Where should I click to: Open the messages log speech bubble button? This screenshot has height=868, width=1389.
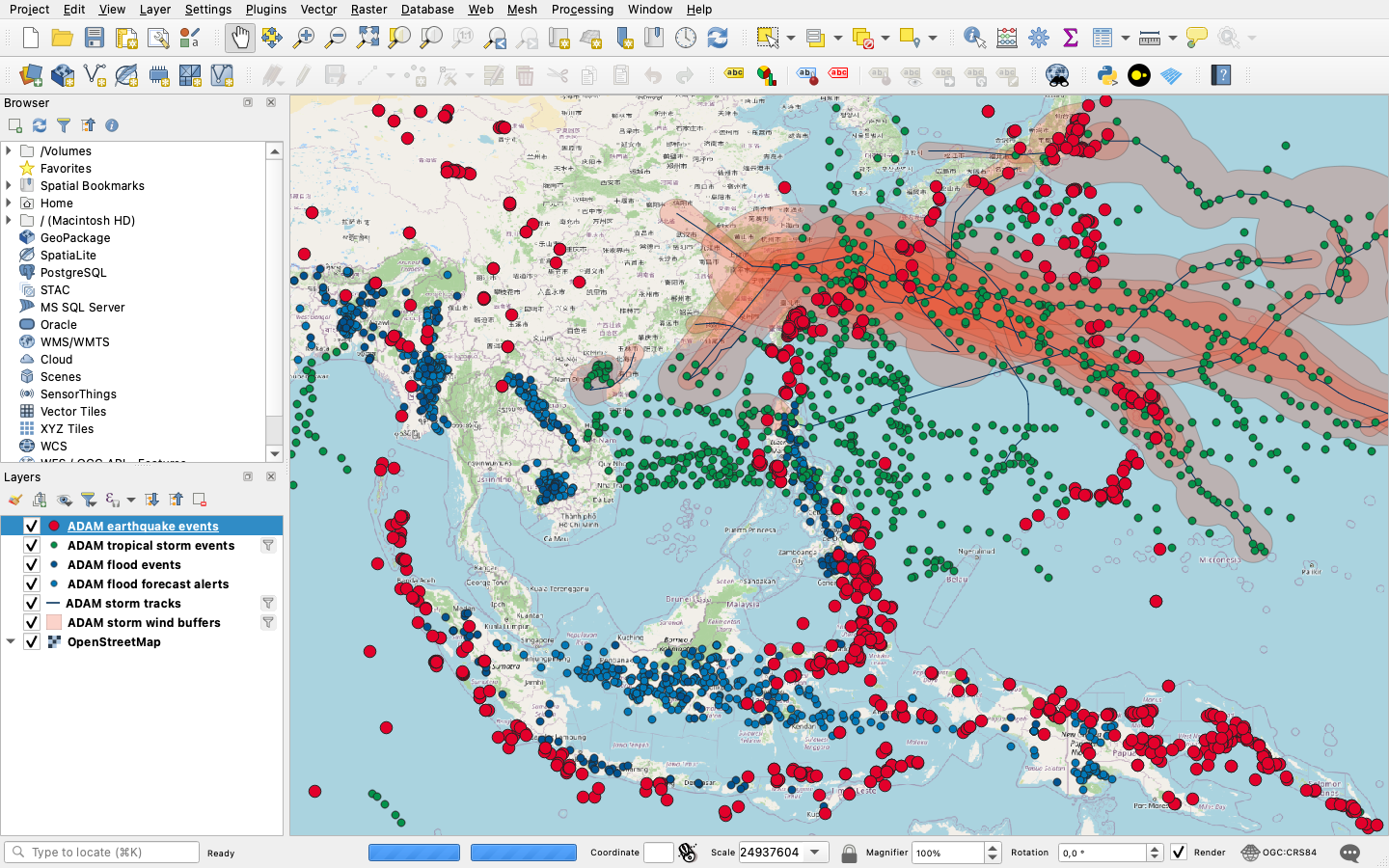pos(1350,853)
